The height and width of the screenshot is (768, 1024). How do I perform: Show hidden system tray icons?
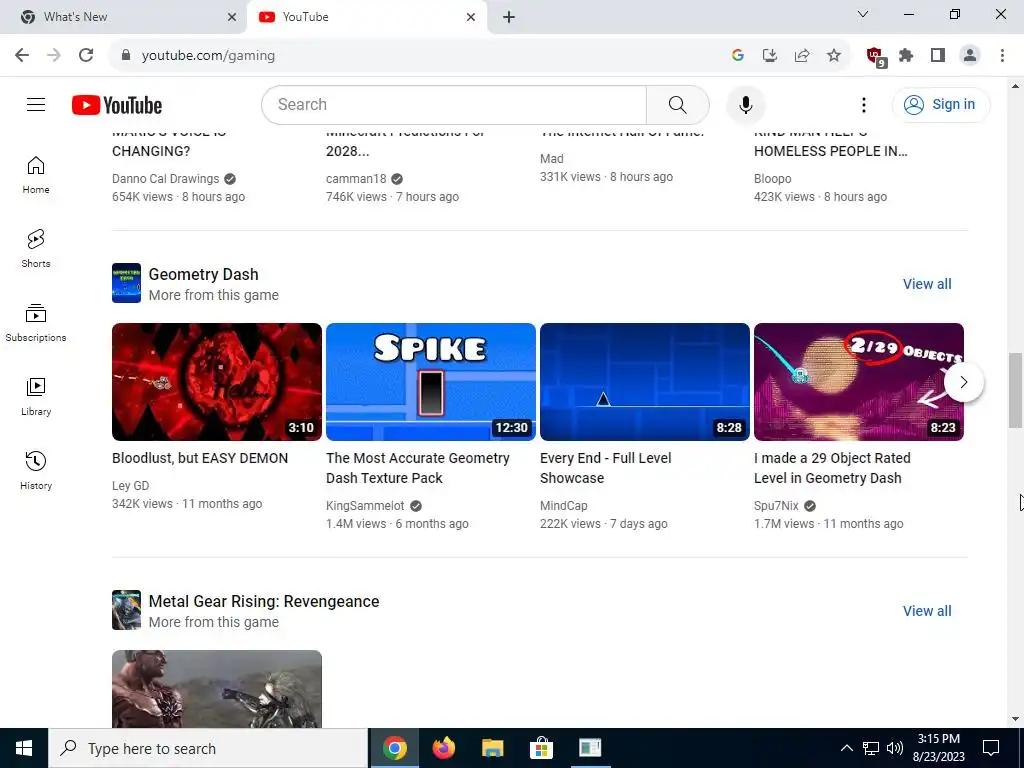tap(846, 748)
